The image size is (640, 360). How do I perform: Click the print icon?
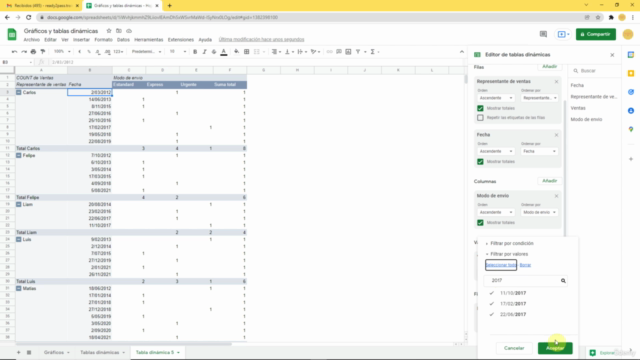tap(33, 52)
